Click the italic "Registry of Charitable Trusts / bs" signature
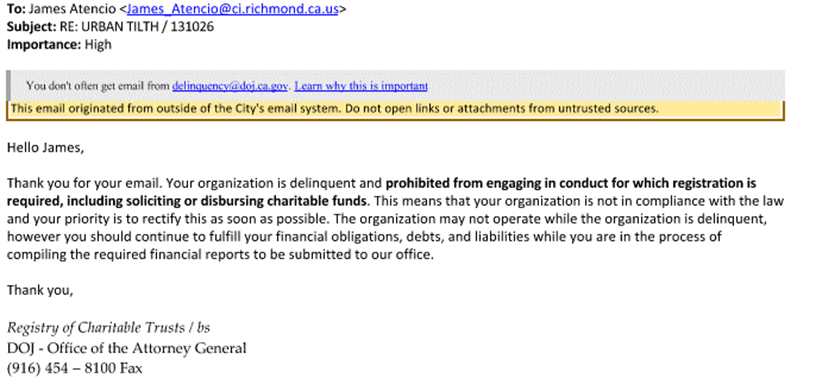This screenshot has height=391, width=816. tap(108, 327)
